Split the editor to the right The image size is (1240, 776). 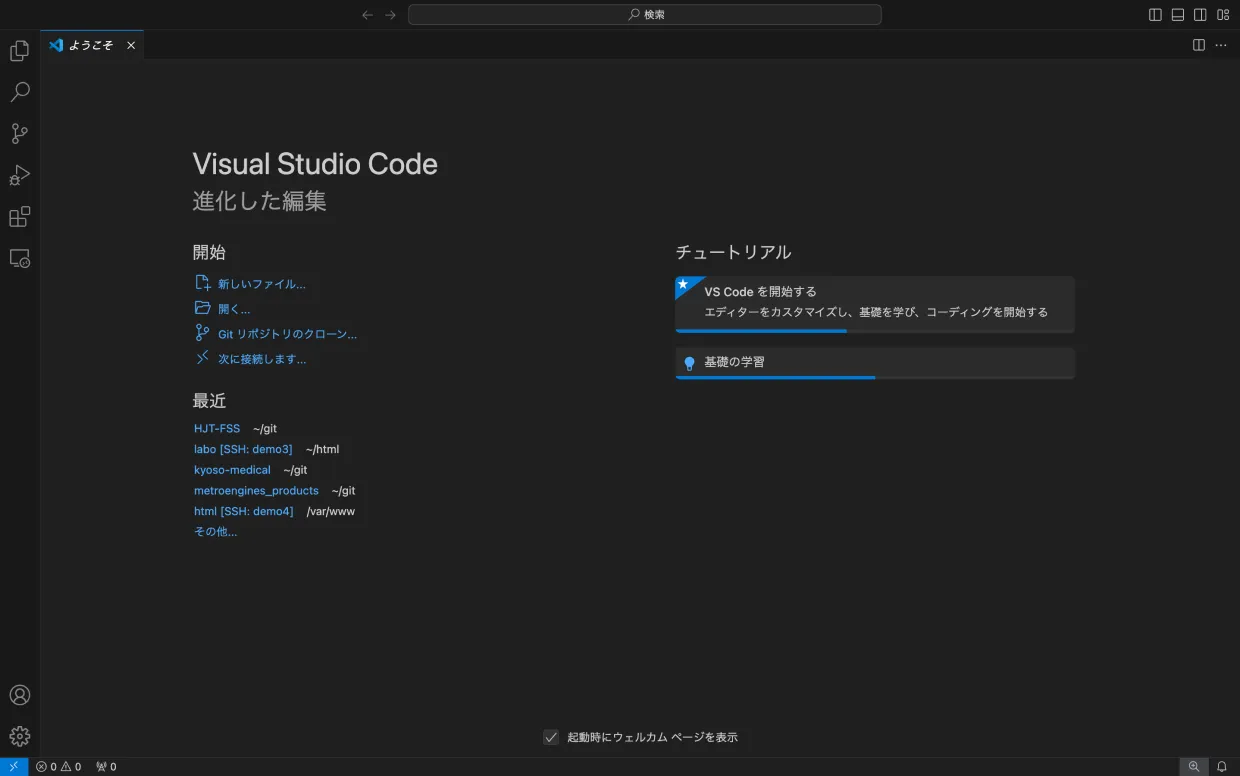click(1198, 45)
